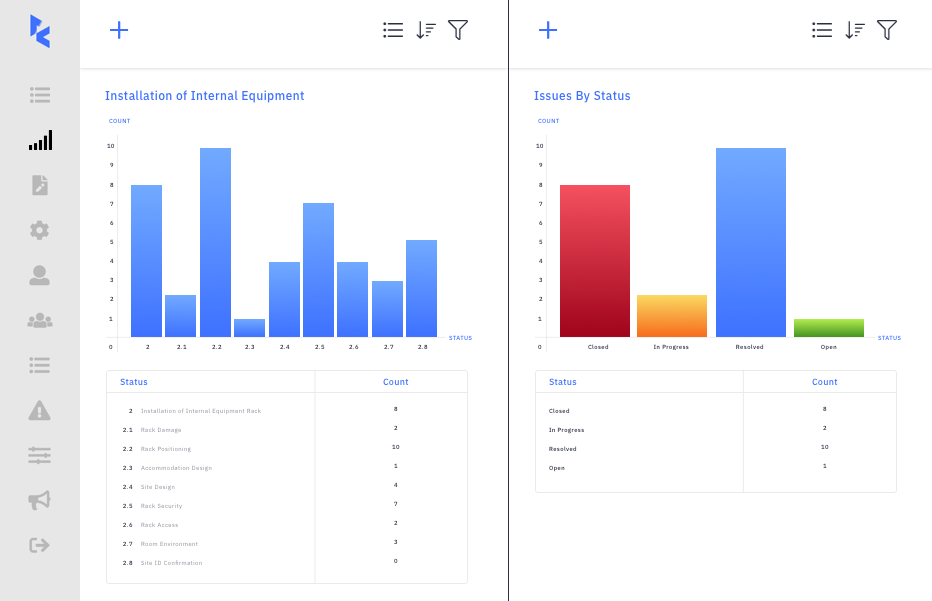932x601 pixels.
Task: Click the 2.2 bar in Installation chart
Action: click(215, 243)
